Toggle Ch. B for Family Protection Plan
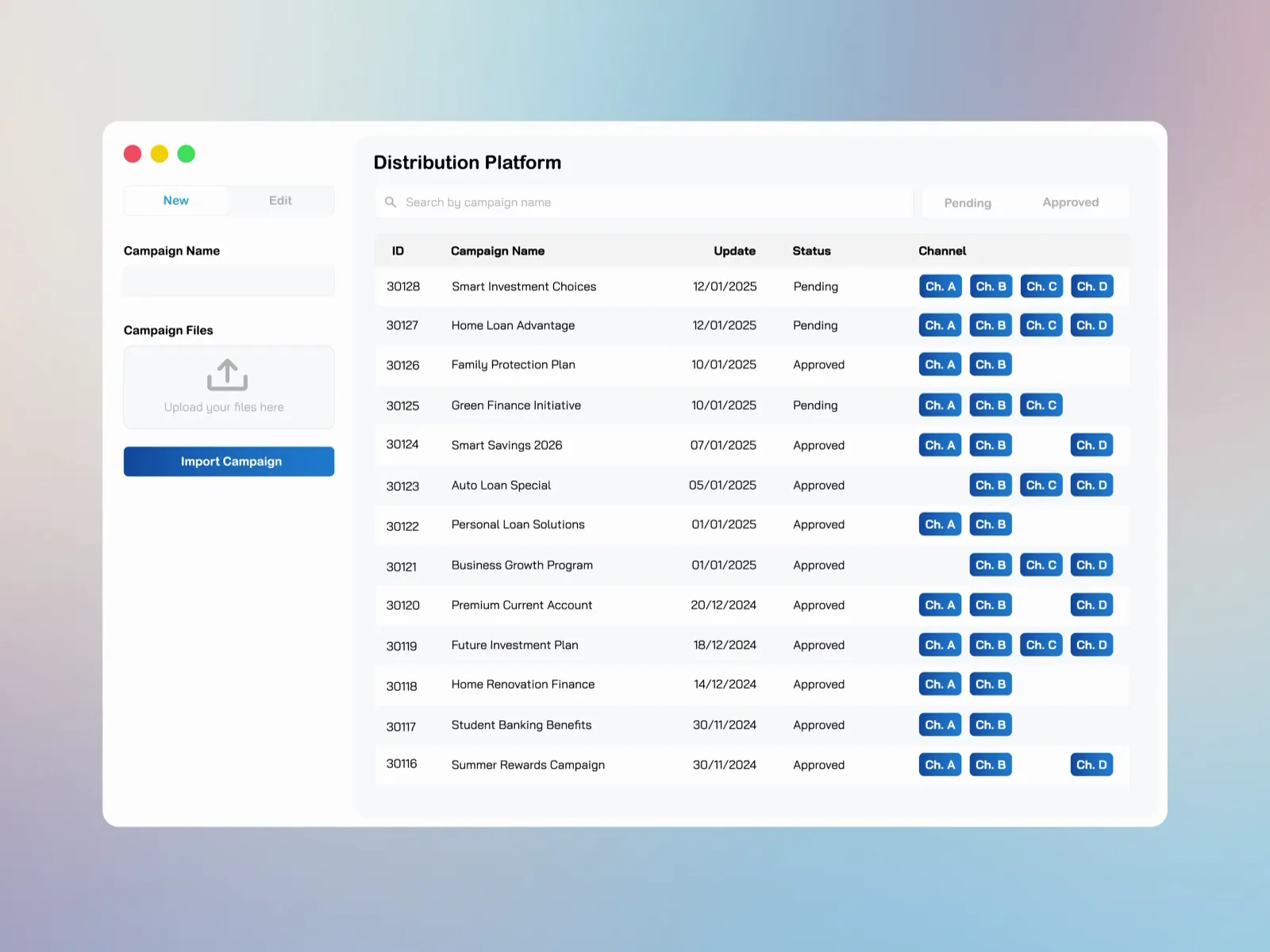The height and width of the screenshot is (952, 1270). coord(991,365)
